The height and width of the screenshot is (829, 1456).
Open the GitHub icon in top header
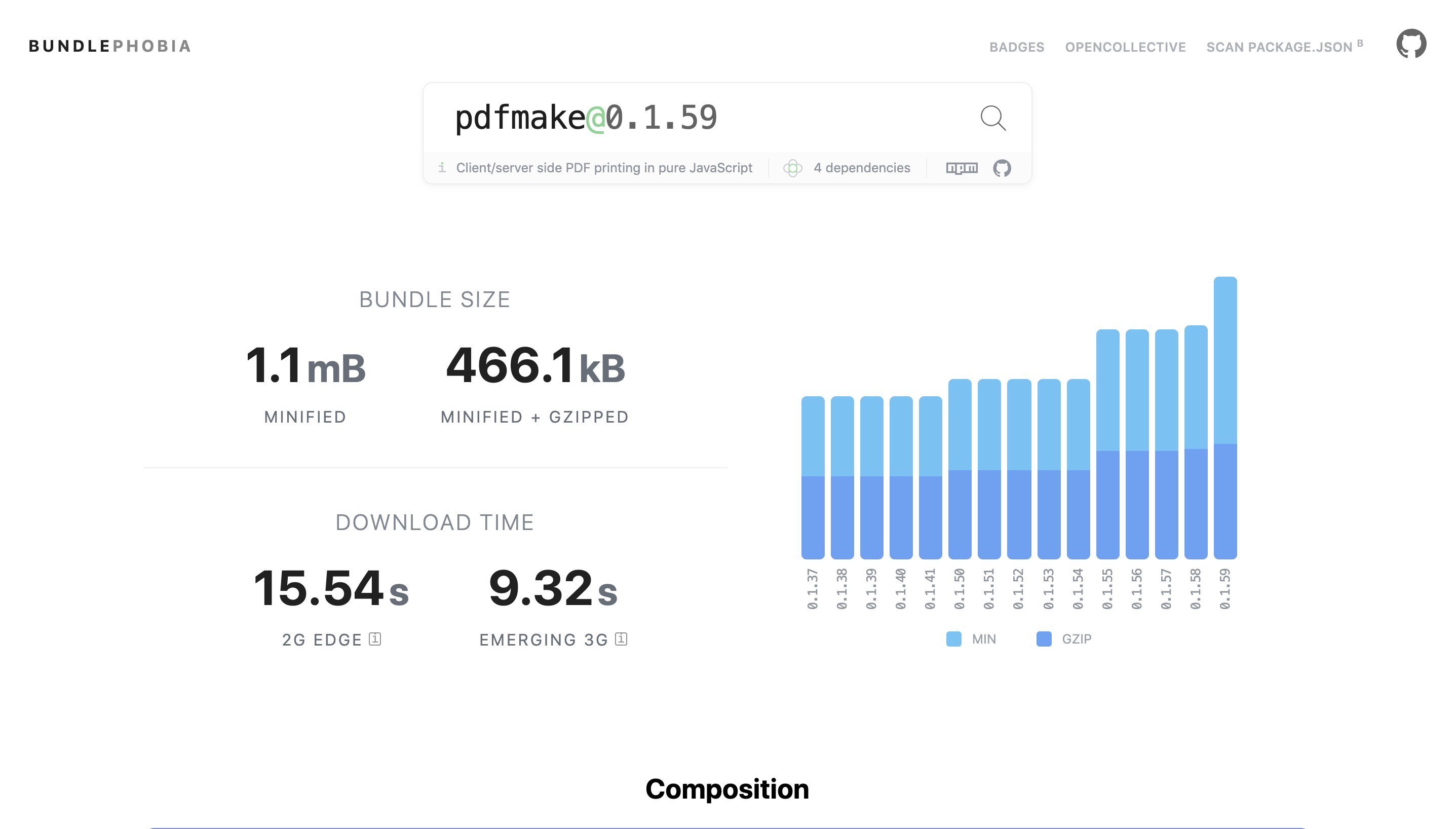1411,44
